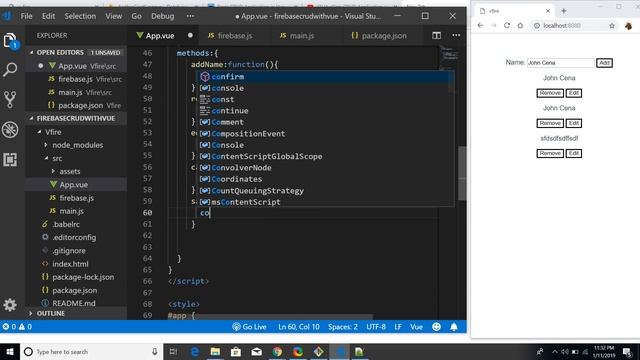The image size is (640, 360).
Task: Click Edit under sfdsdfsdffsdf
Action: click(x=573, y=153)
